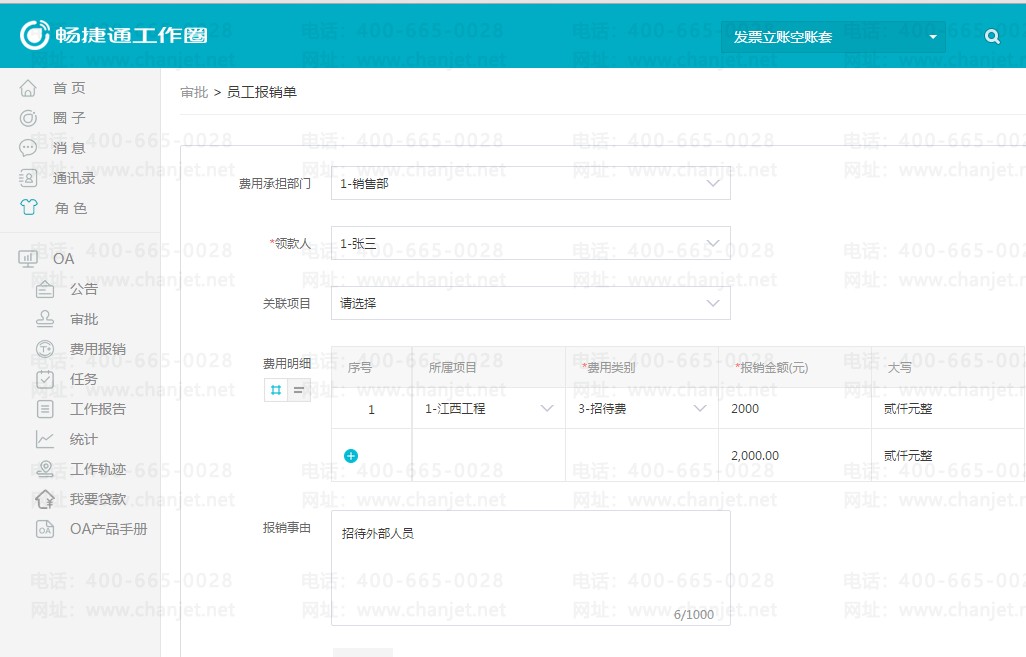Open the 费用类别 招待费 dropdown

pyautogui.click(x=641, y=409)
